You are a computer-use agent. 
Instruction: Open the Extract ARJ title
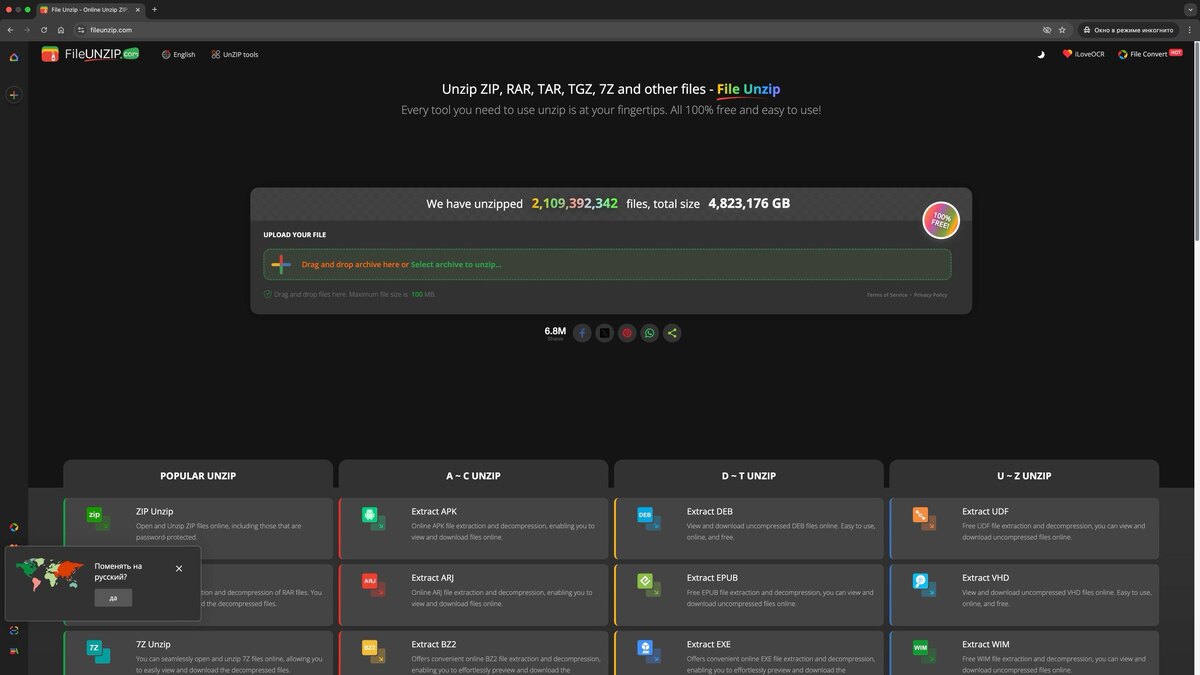433,578
